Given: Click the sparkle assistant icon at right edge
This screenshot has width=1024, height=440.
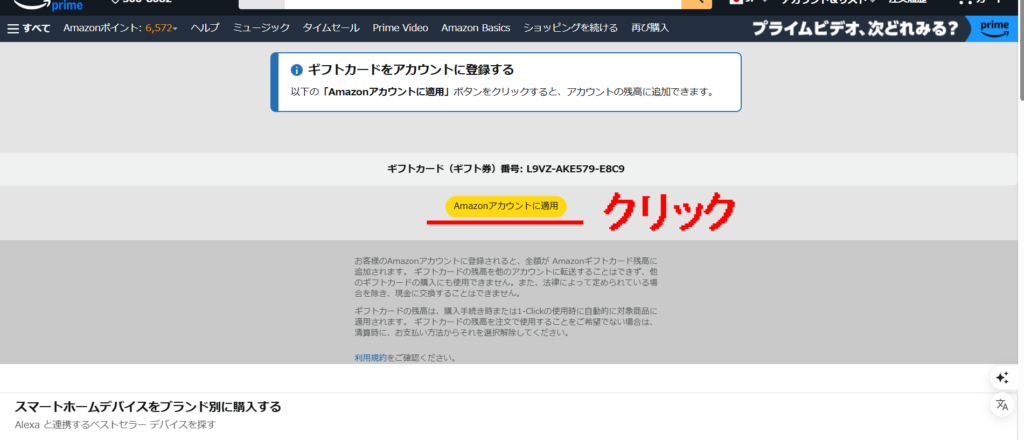Looking at the screenshot, I should point(1002,377).
